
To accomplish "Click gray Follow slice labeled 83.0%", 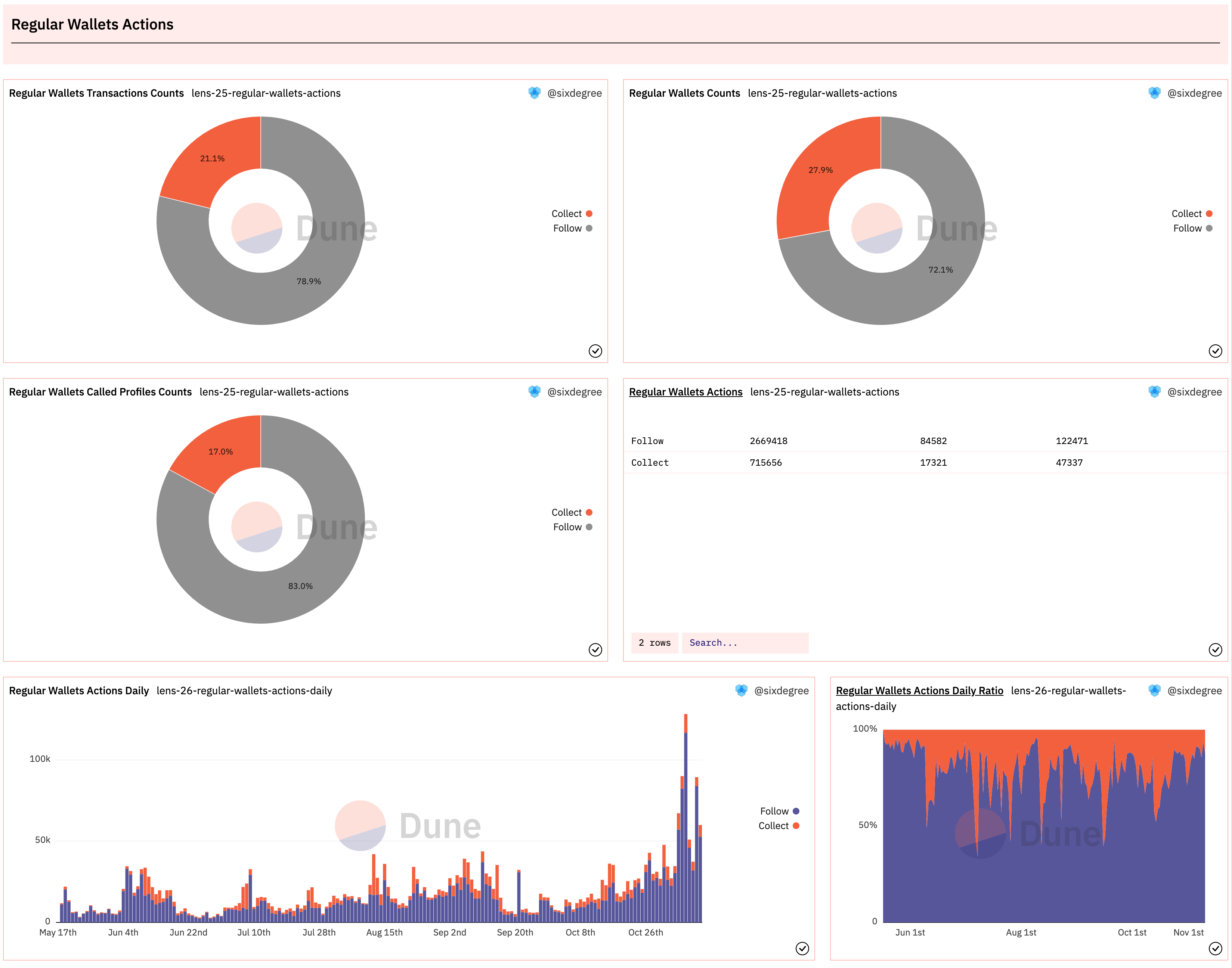I will tap(300, 586).
